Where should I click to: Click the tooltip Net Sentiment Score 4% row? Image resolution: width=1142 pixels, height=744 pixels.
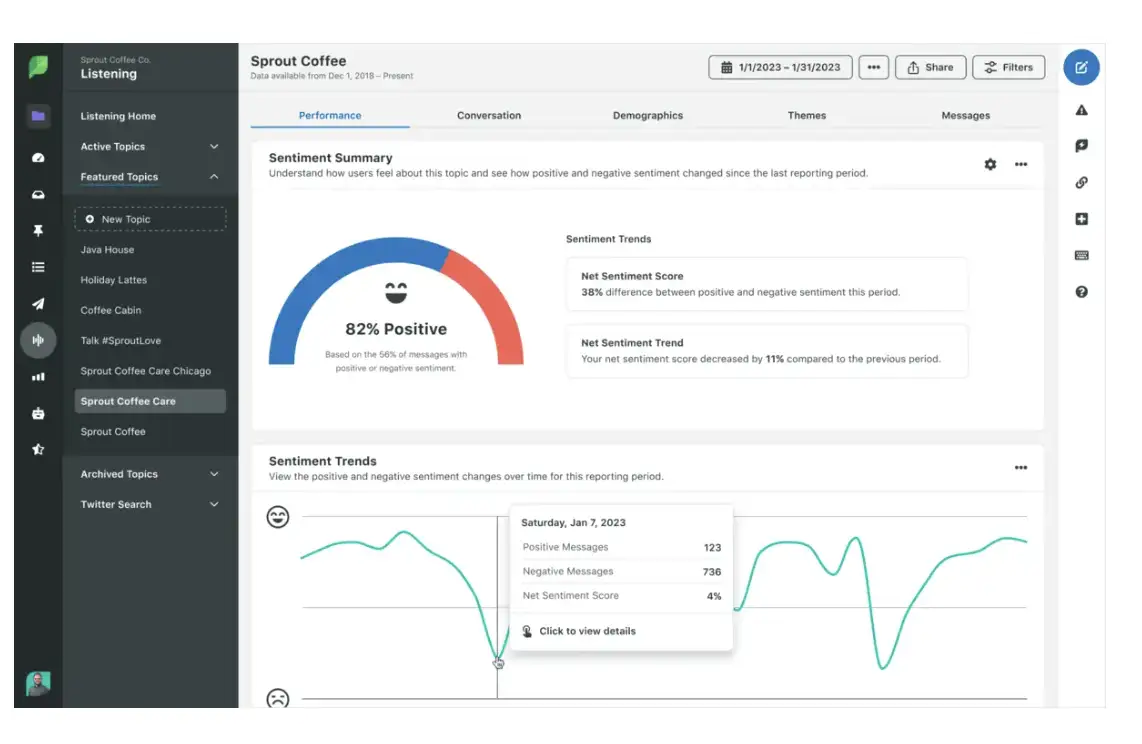coord(621,595)
